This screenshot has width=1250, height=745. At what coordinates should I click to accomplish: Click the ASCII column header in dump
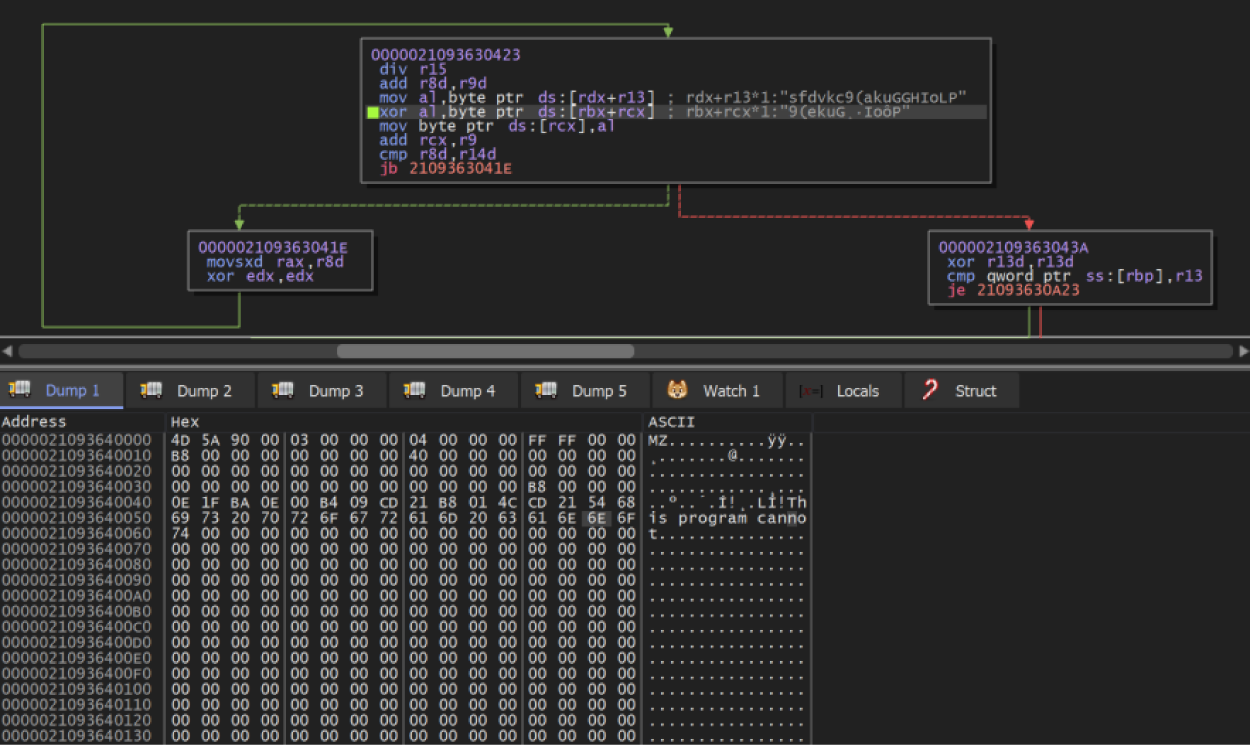672,422
